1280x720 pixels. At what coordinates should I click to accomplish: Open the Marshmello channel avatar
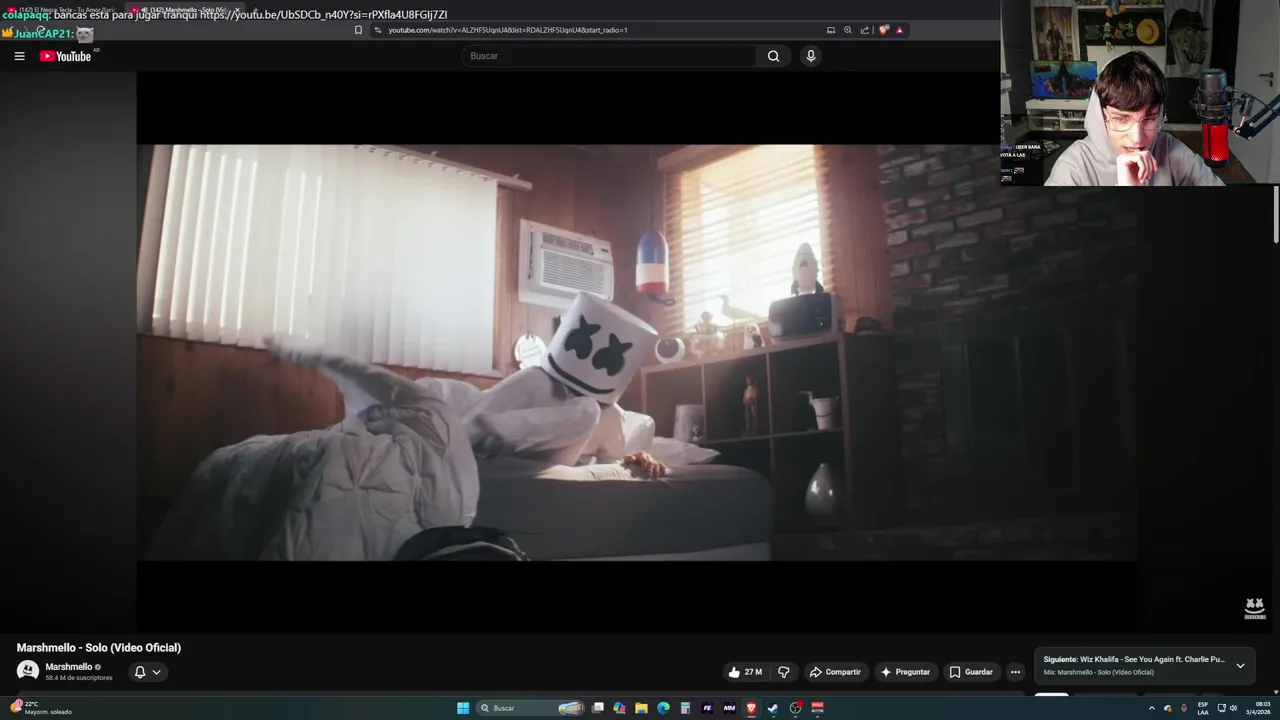pos(28,671)
